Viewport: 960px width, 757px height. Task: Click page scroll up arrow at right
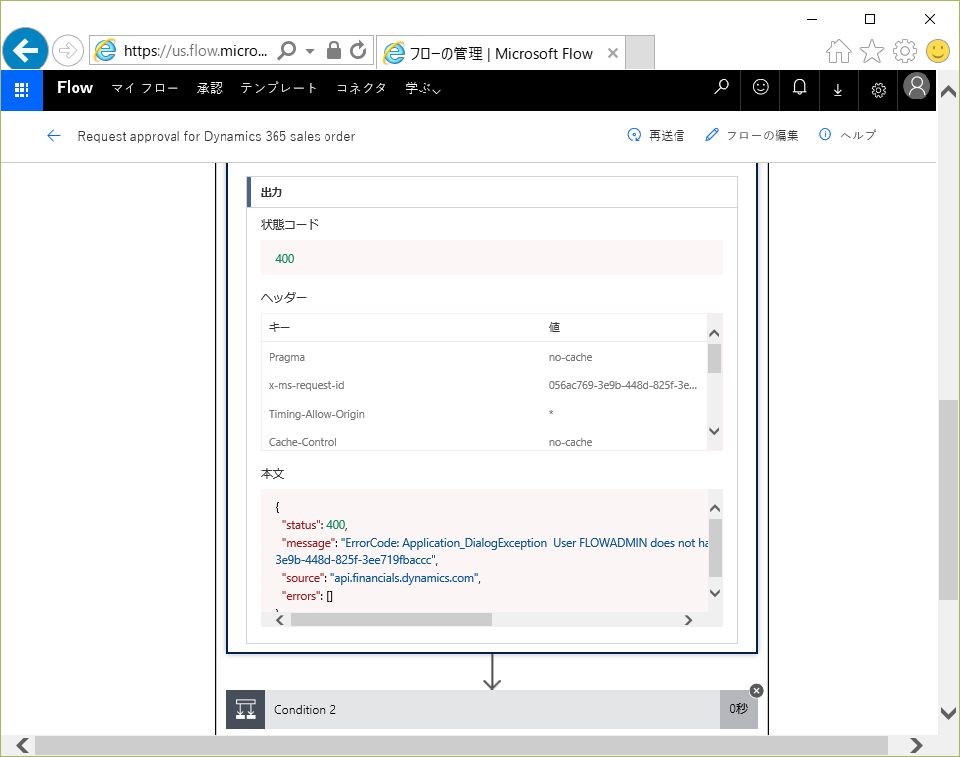[x=948, y=92]
